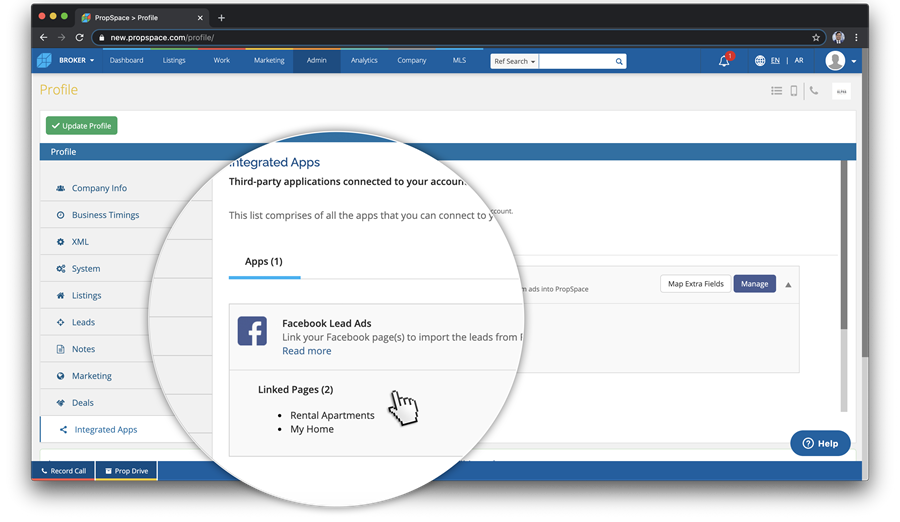Image resolution: width=900 pixels, height=522 pixels.
Task: Click the profile panel scrollbar
Action: [844, 245]
